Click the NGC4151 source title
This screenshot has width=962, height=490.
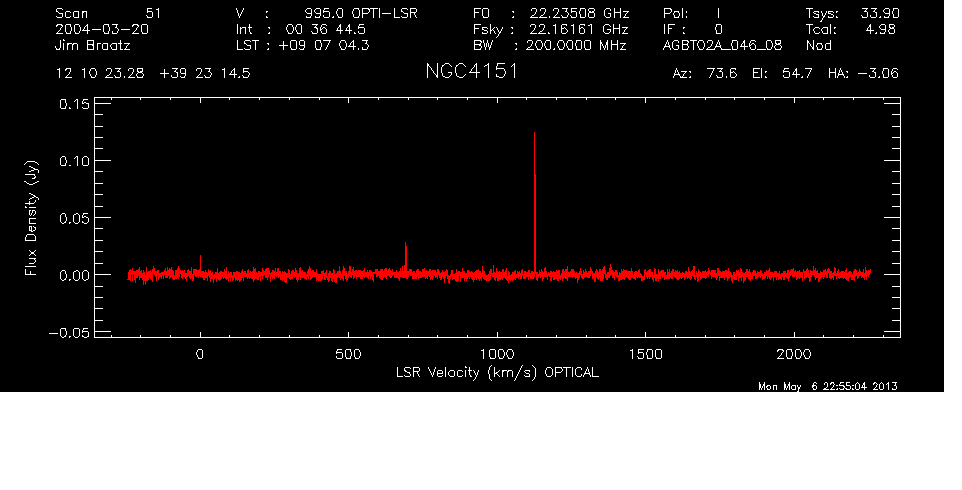tap(471, 73)
